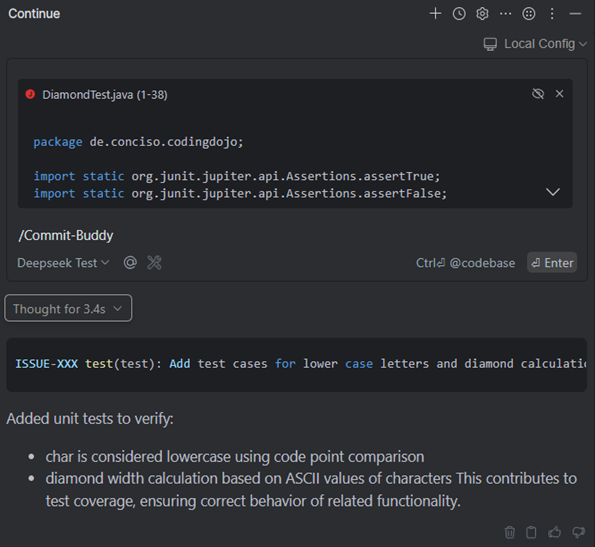
Task: Open vertical three-dots panel options
Action: click(552, 14)
